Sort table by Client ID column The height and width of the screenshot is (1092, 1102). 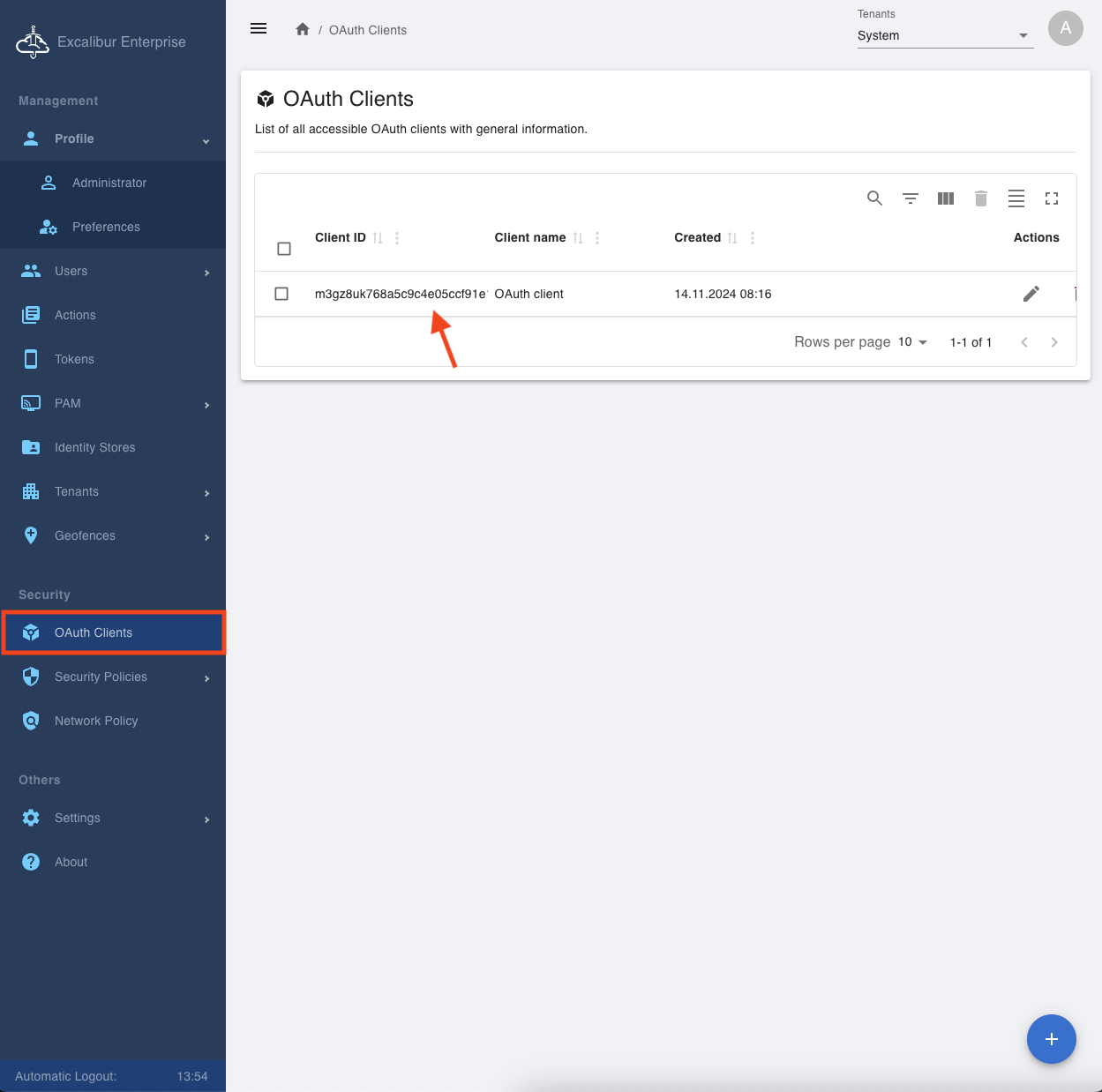(x=378, y=238)
